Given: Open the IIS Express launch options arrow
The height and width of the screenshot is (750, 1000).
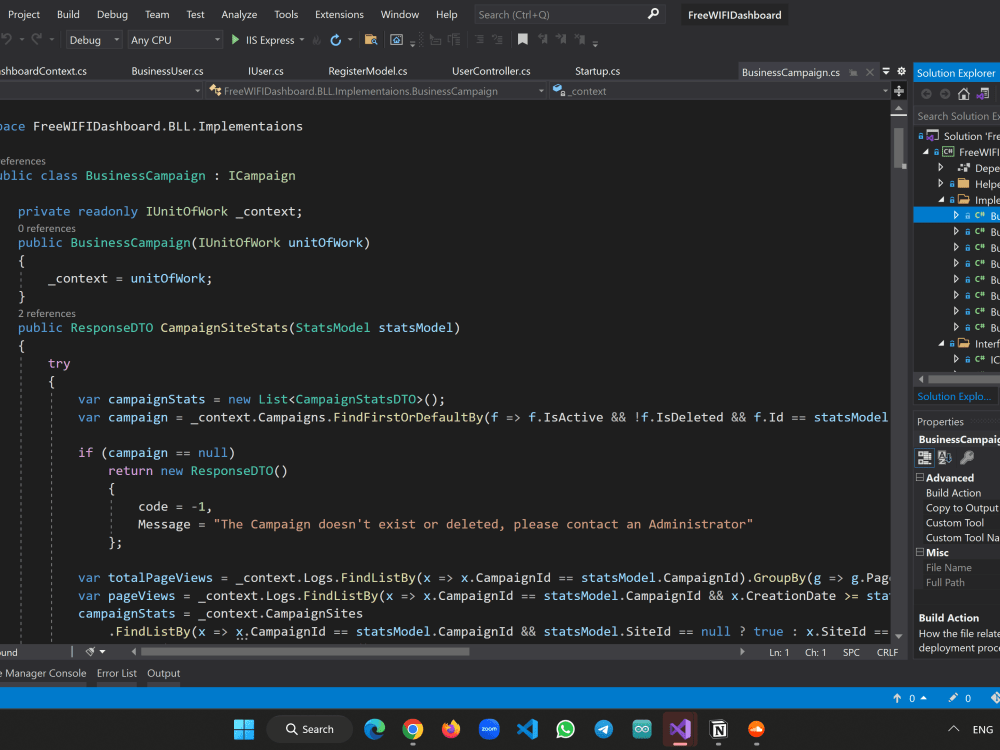Looking at the screenshot, I should (x=302, y=40).
